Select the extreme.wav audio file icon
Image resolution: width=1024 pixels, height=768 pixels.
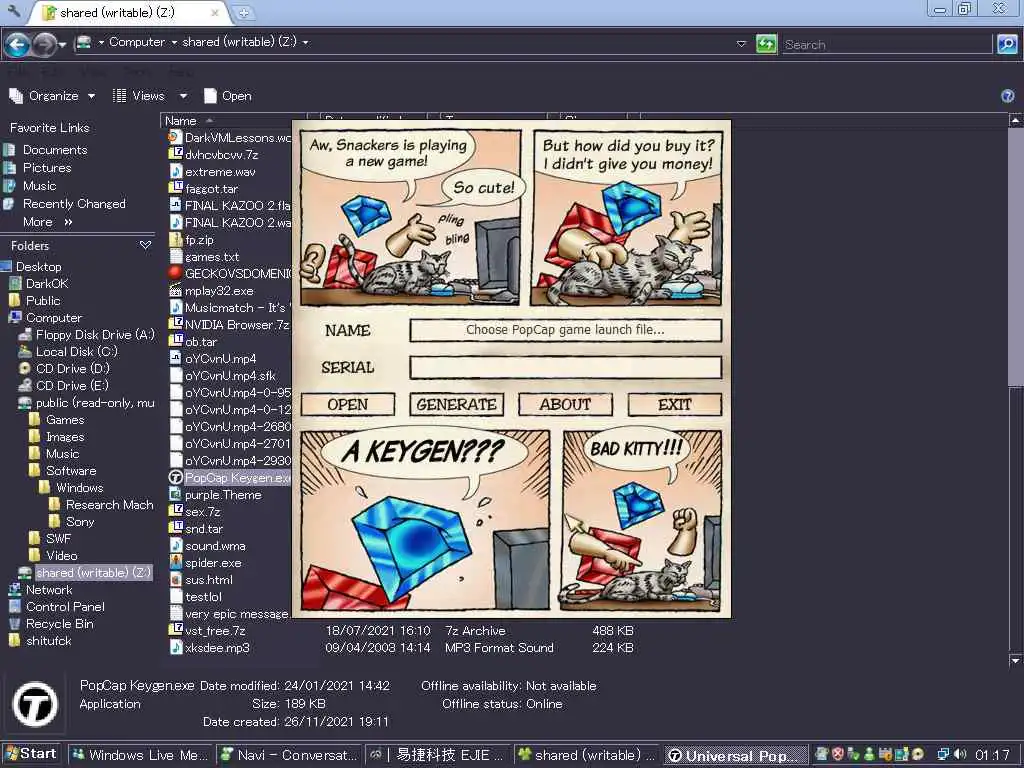[x=176, y=171]
